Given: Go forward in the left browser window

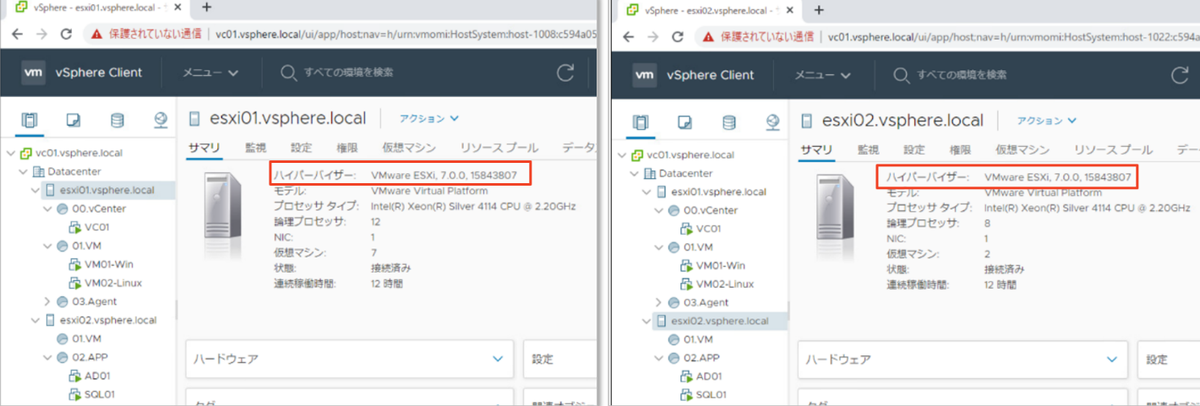Looking at the screenshot, I should pyautogui.click(x=41, y=32).
